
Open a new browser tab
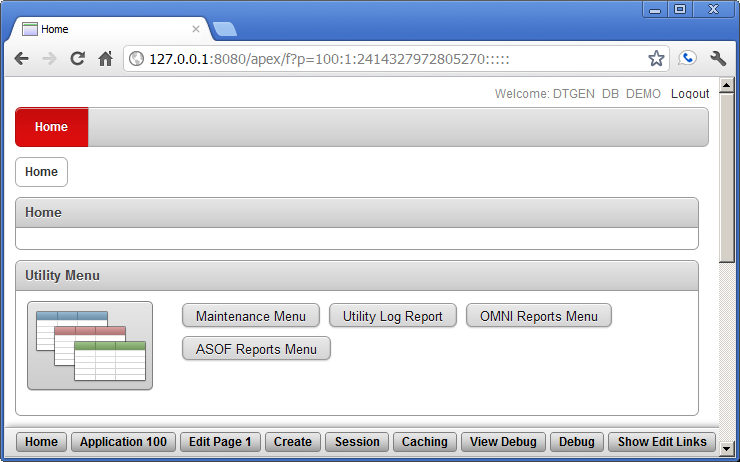225,29
